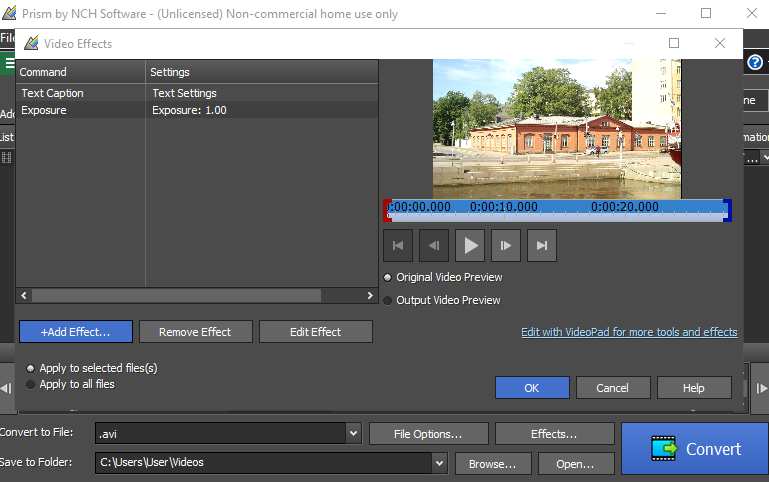Image resolution: width=769 pixels, height=482 pixels.
Task: Go to start of video preview
Action: tap(398, 245)
